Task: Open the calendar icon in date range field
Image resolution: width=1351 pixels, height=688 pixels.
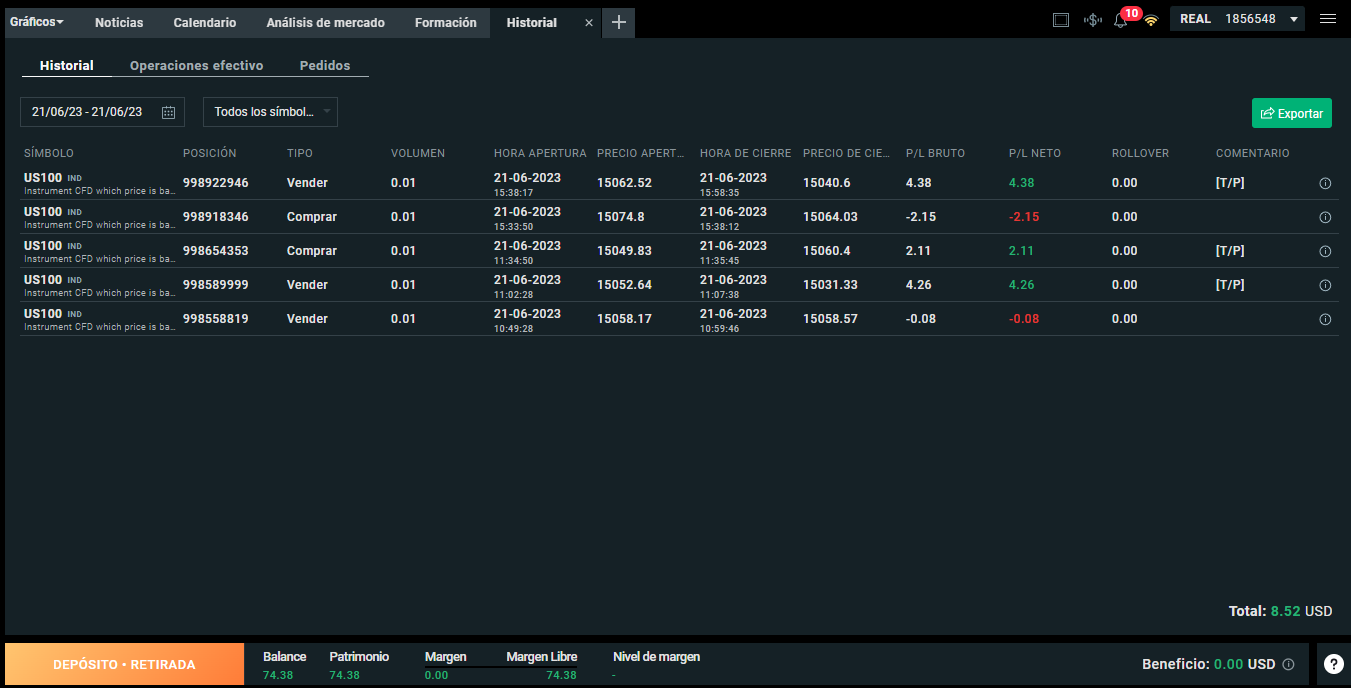Action: (168, 112)
